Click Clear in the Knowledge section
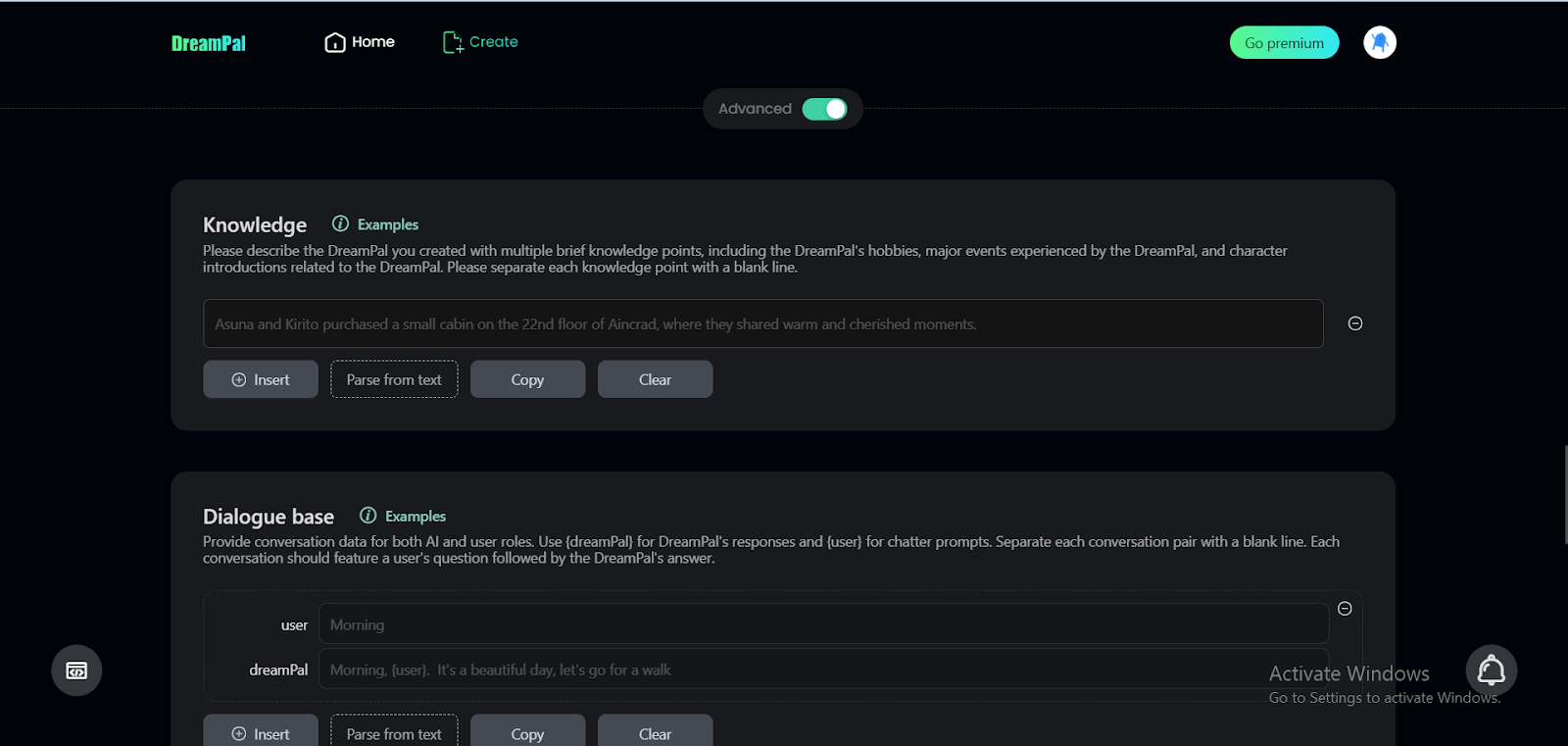 point(655,379)
